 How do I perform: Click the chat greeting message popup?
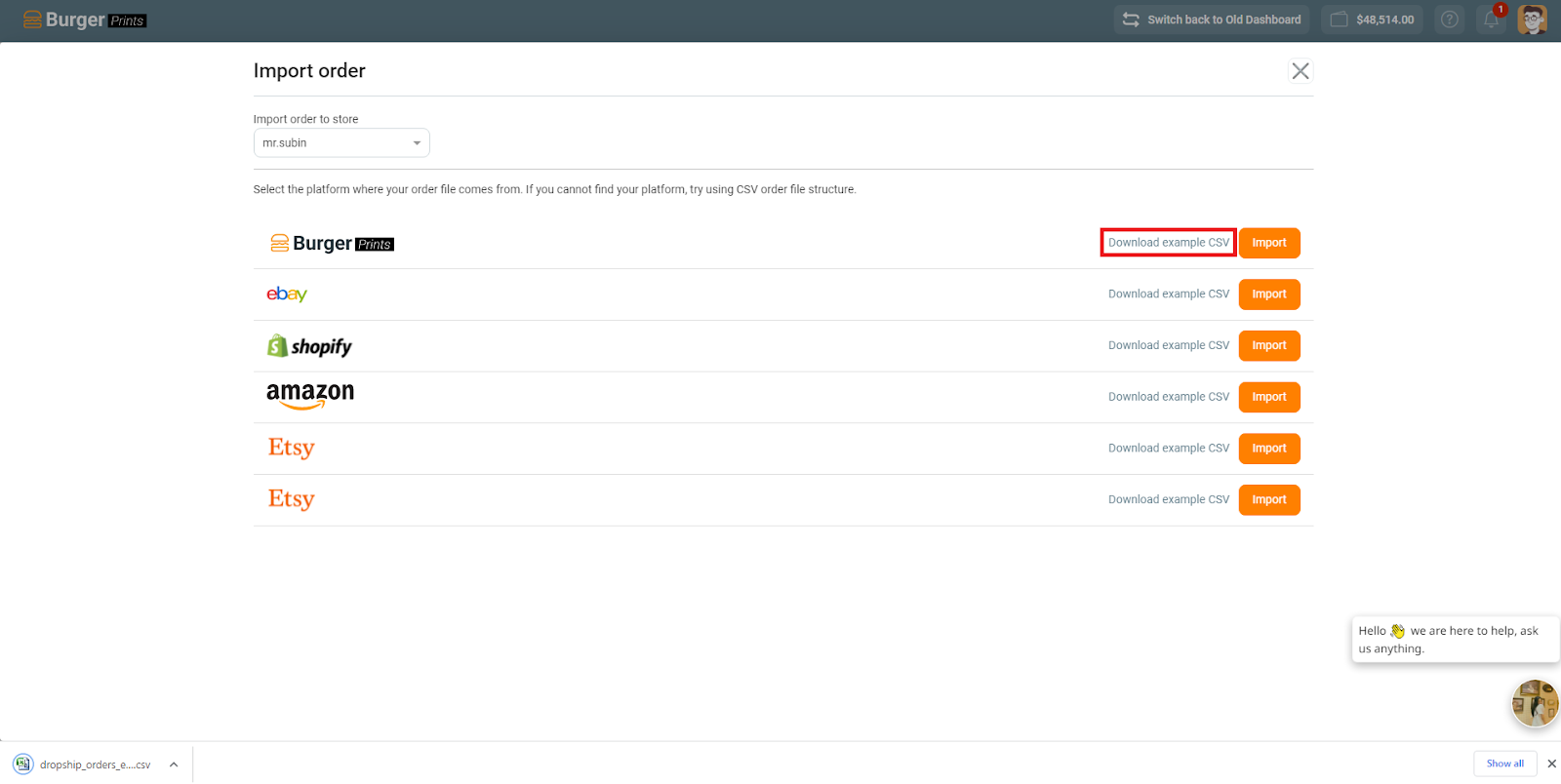tap(1455, 640)
